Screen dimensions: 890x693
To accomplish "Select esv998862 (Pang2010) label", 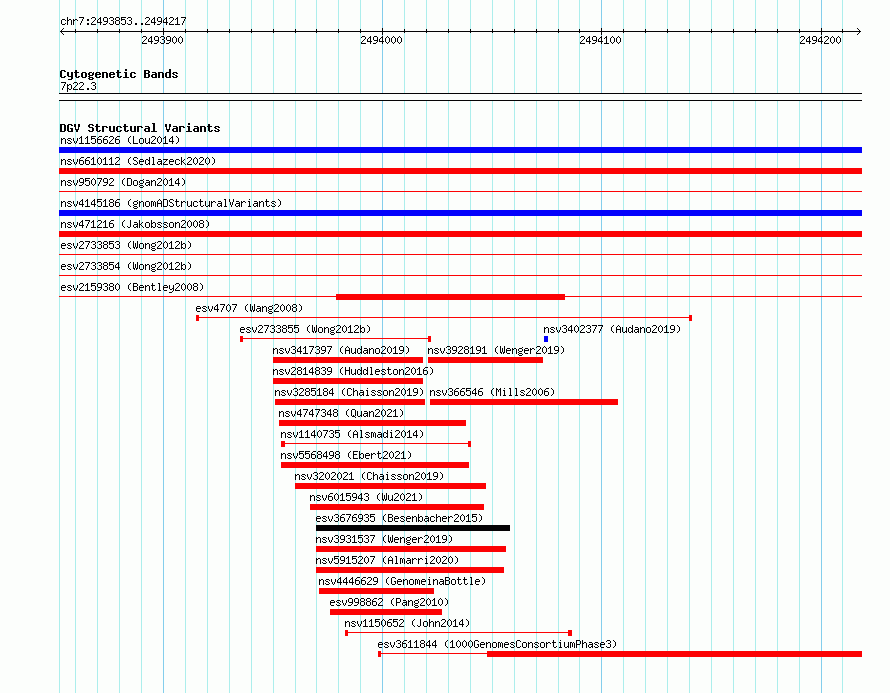I will point(389,602).
